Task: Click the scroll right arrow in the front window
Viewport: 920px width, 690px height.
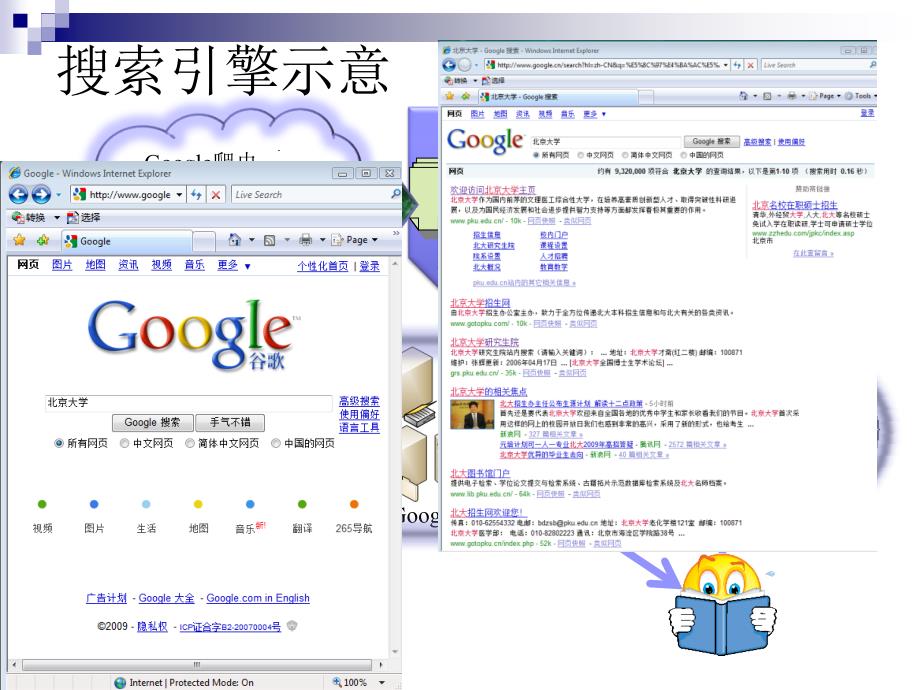Action: point(381,665)
